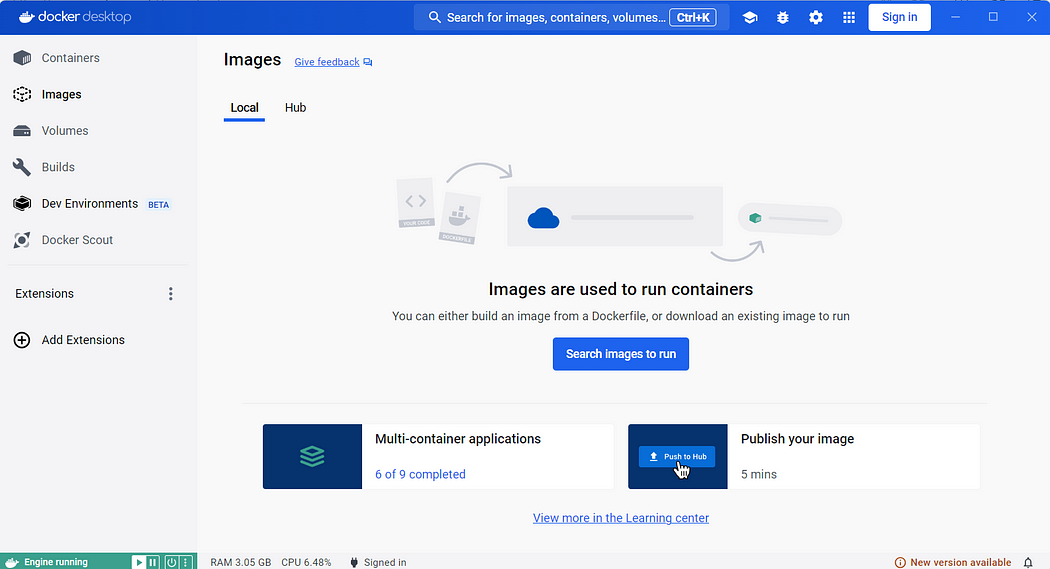This screenshot has height=569, width=1050.
Task: Start engine with the play button
Action: (x=139, y=562)
